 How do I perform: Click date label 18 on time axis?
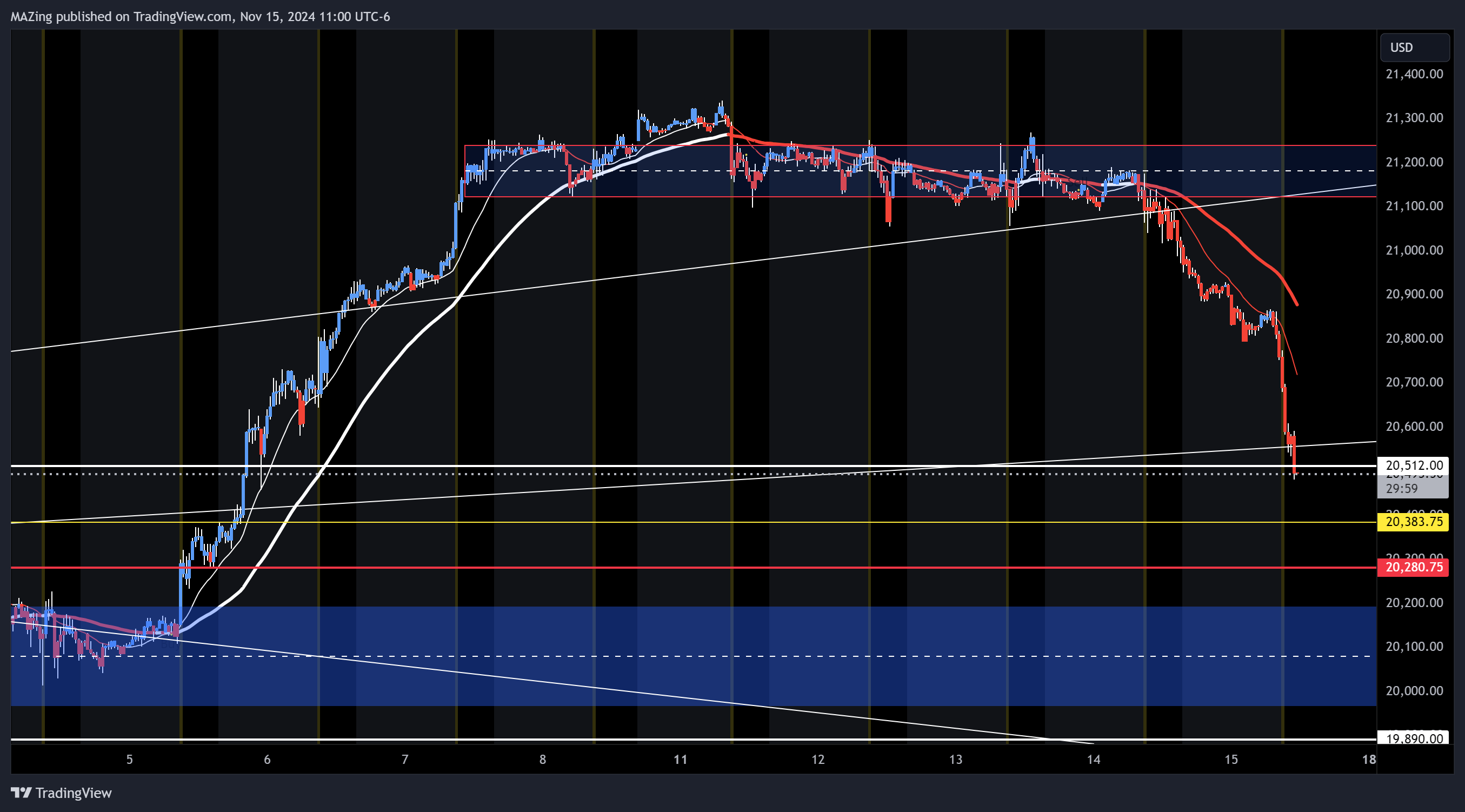click(1369, 760)
